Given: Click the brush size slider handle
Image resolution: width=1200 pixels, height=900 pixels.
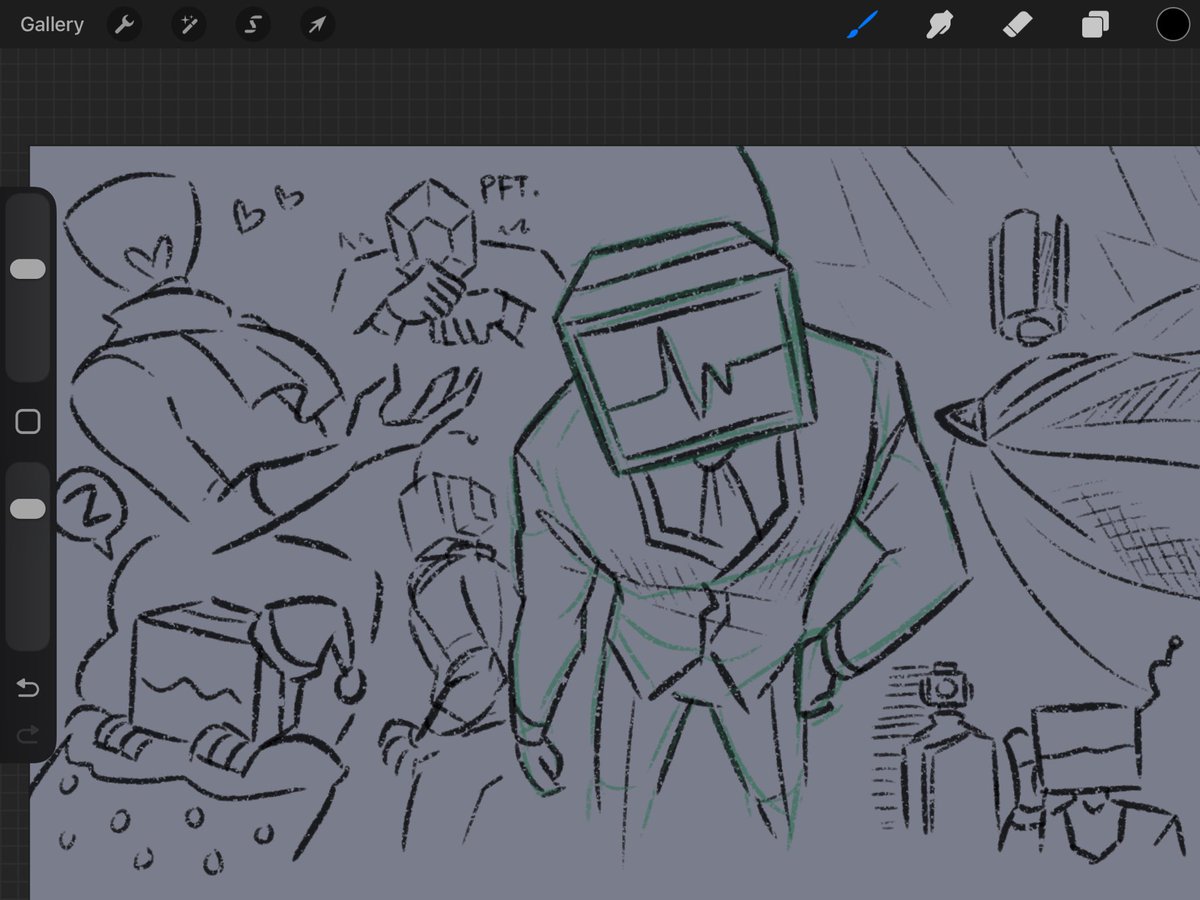Looking at the screenshot, I should coord(28,269).
